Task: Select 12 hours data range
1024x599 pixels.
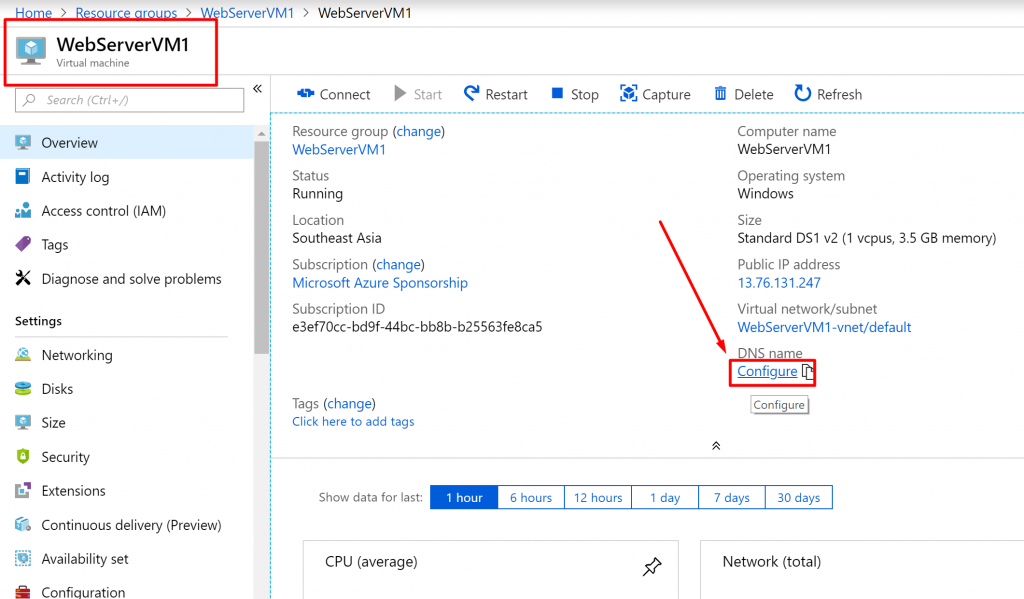Action: click(598, 498)
